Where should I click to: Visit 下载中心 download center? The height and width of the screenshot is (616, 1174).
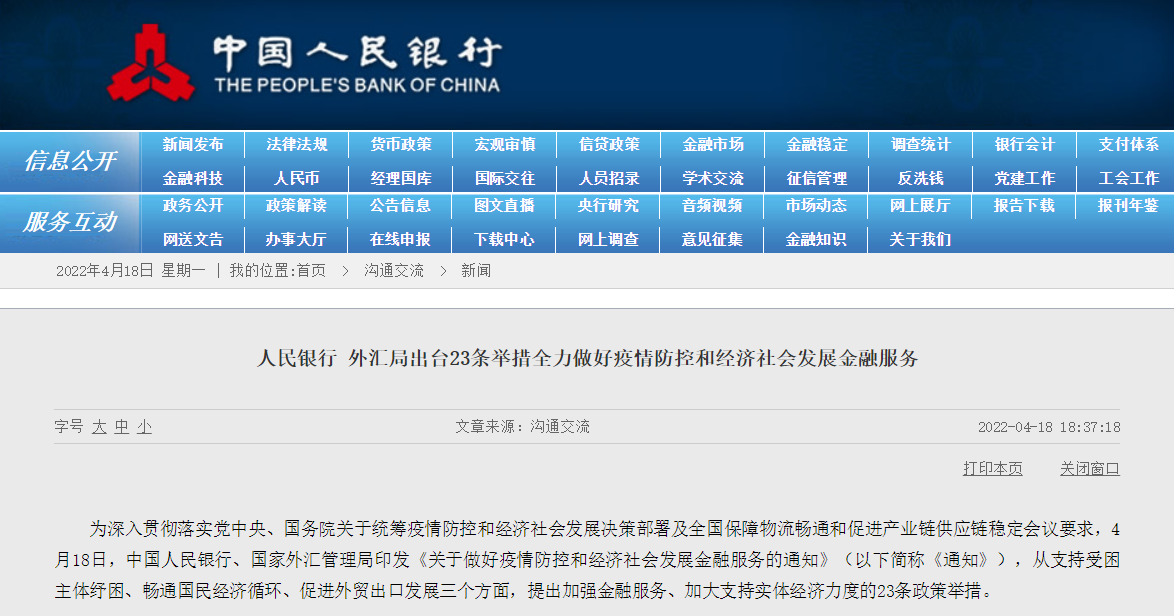coord(505,240)
